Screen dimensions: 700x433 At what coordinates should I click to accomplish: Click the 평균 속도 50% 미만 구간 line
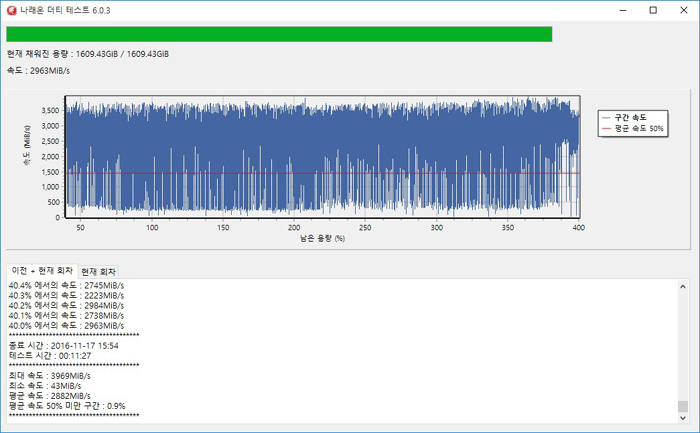click(x=67, y=406)
